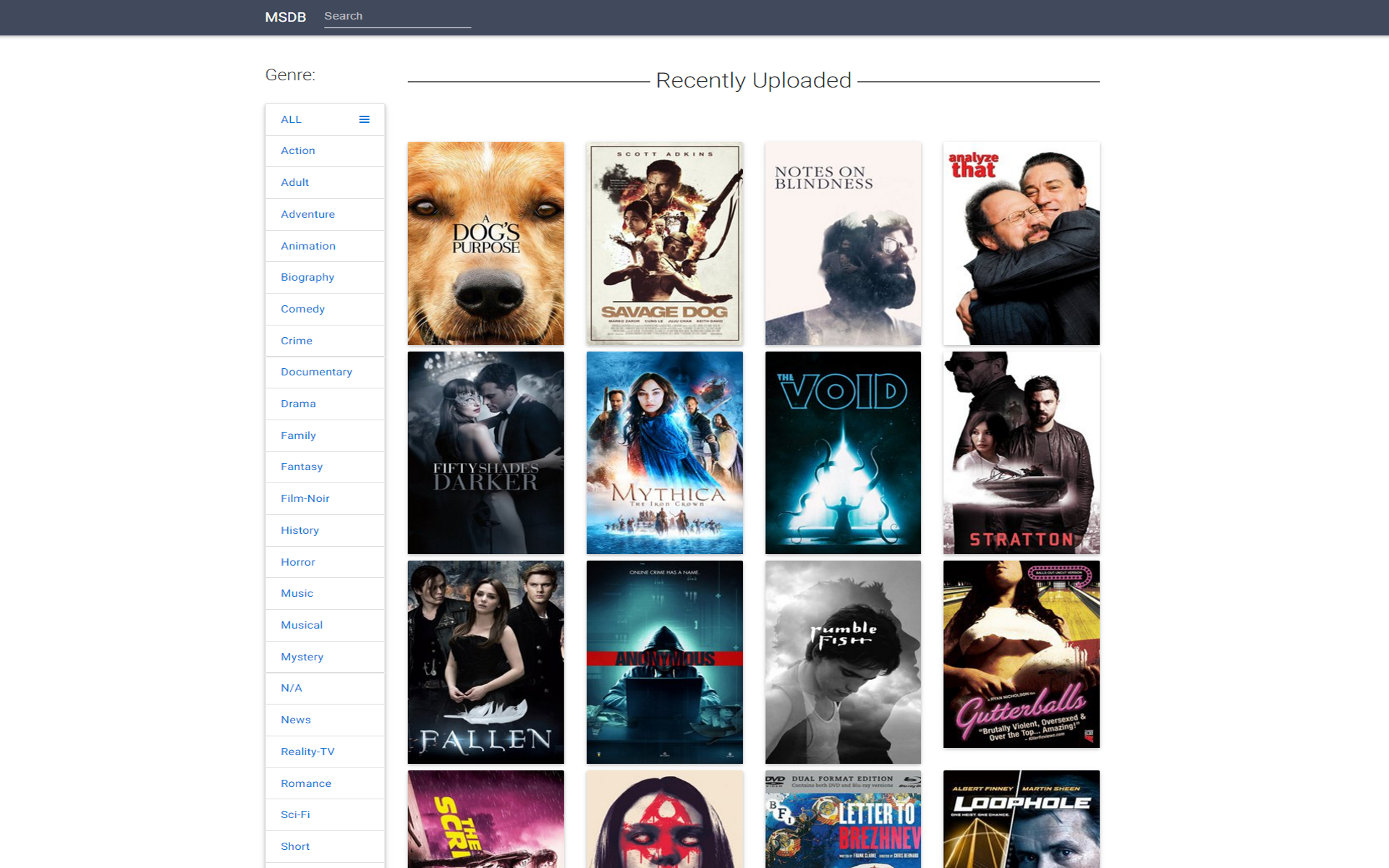Select the Rumble Fish poster
1389x868 pixels.
[843, 662]
